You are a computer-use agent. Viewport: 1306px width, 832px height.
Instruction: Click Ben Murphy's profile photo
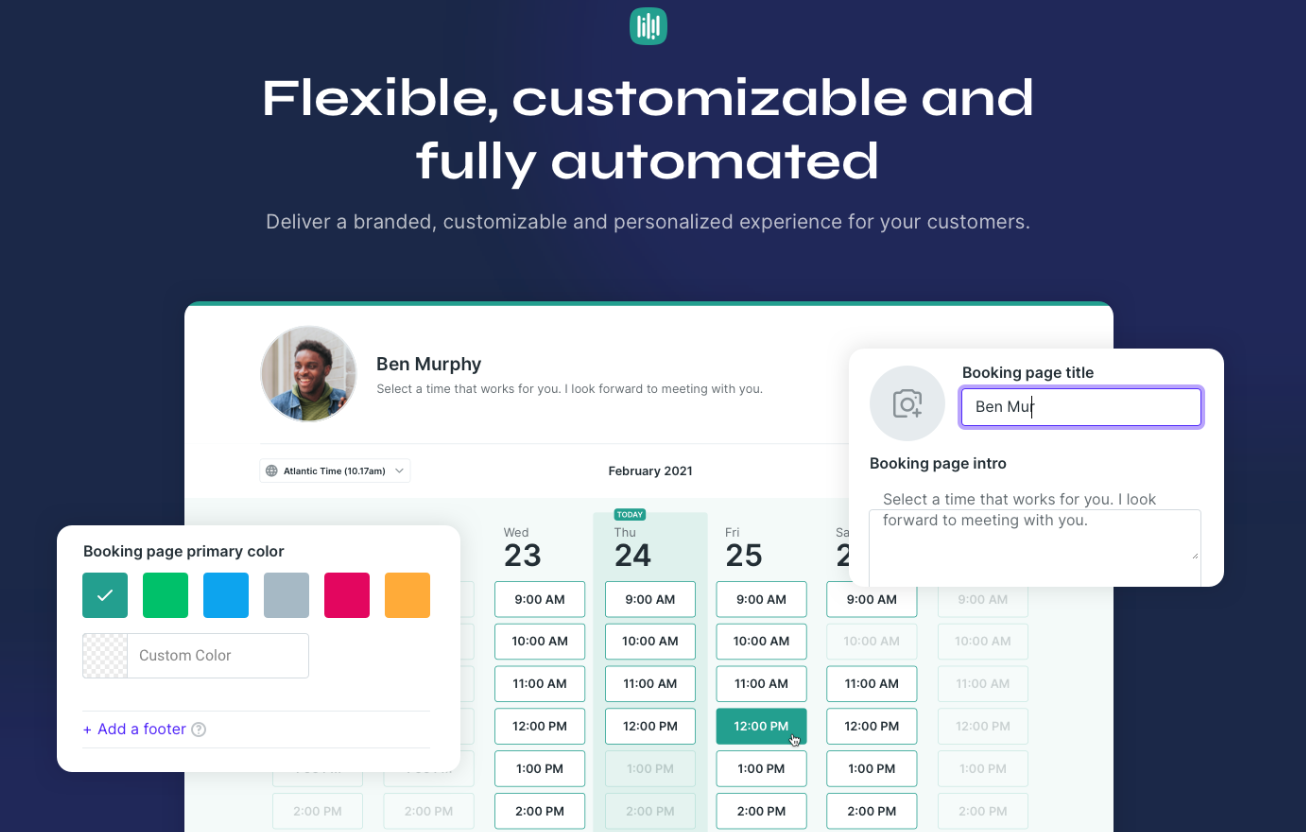click(308, 374)
